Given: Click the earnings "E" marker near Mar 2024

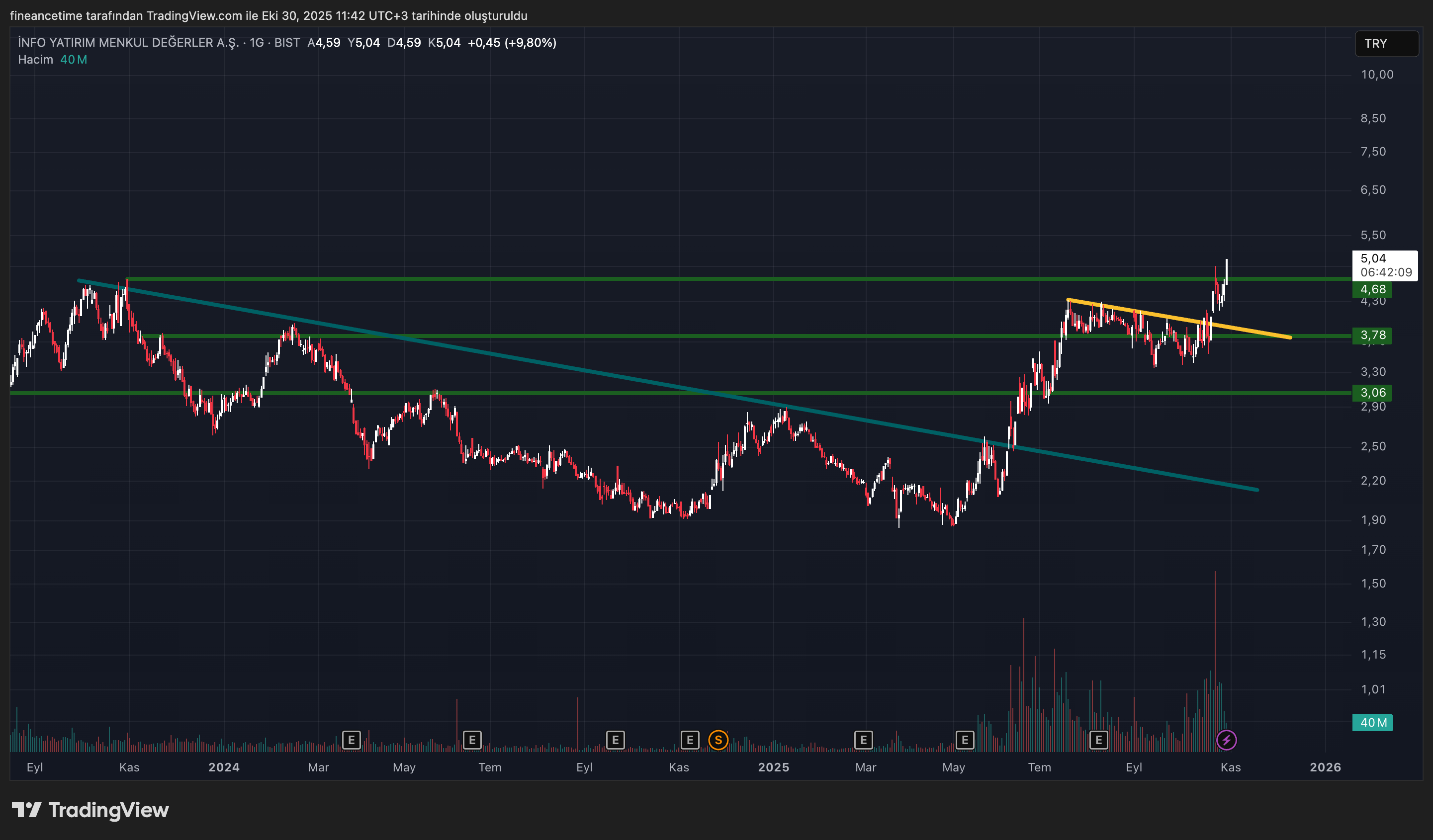Looking at the screenshot, I should pyautogui.click(x=353, y=740).
